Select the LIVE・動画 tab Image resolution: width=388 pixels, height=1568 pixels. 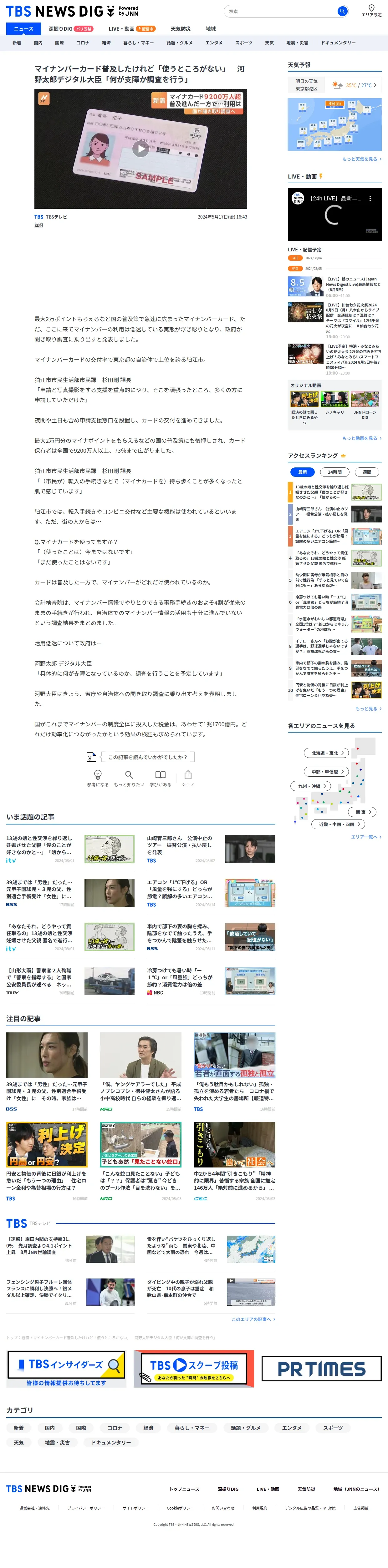(x=131, y=29)
